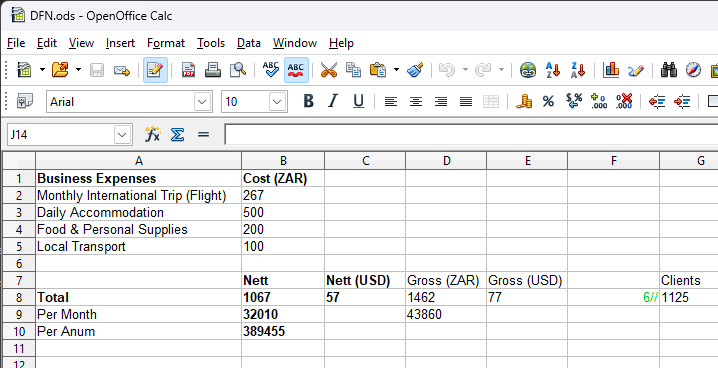This screenshot has width=718, height=368.
Task: Run the Spelling check icon
Action: tap(271, 70)
